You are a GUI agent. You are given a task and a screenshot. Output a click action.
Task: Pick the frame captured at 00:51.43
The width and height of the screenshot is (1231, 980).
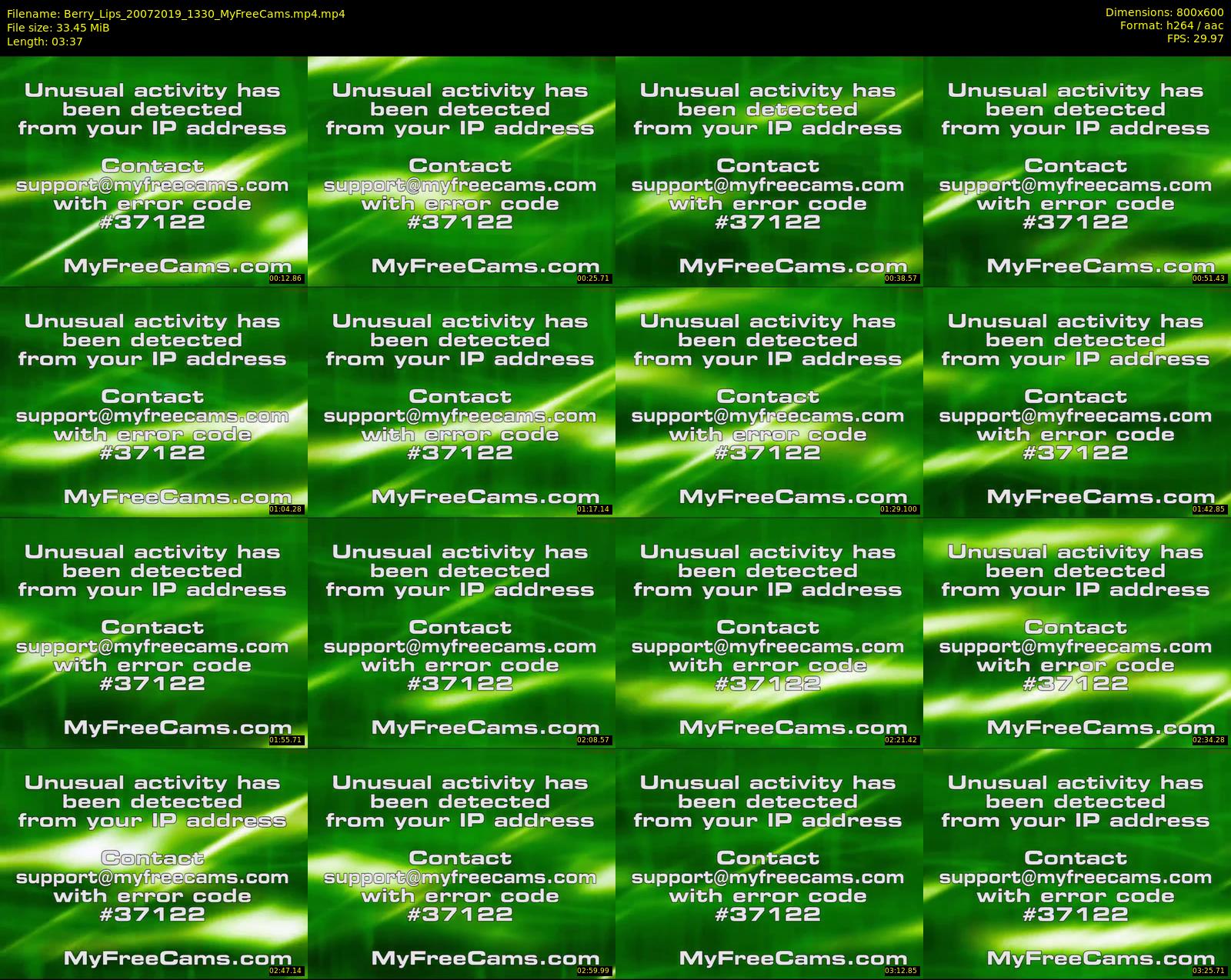[1076, 171]
